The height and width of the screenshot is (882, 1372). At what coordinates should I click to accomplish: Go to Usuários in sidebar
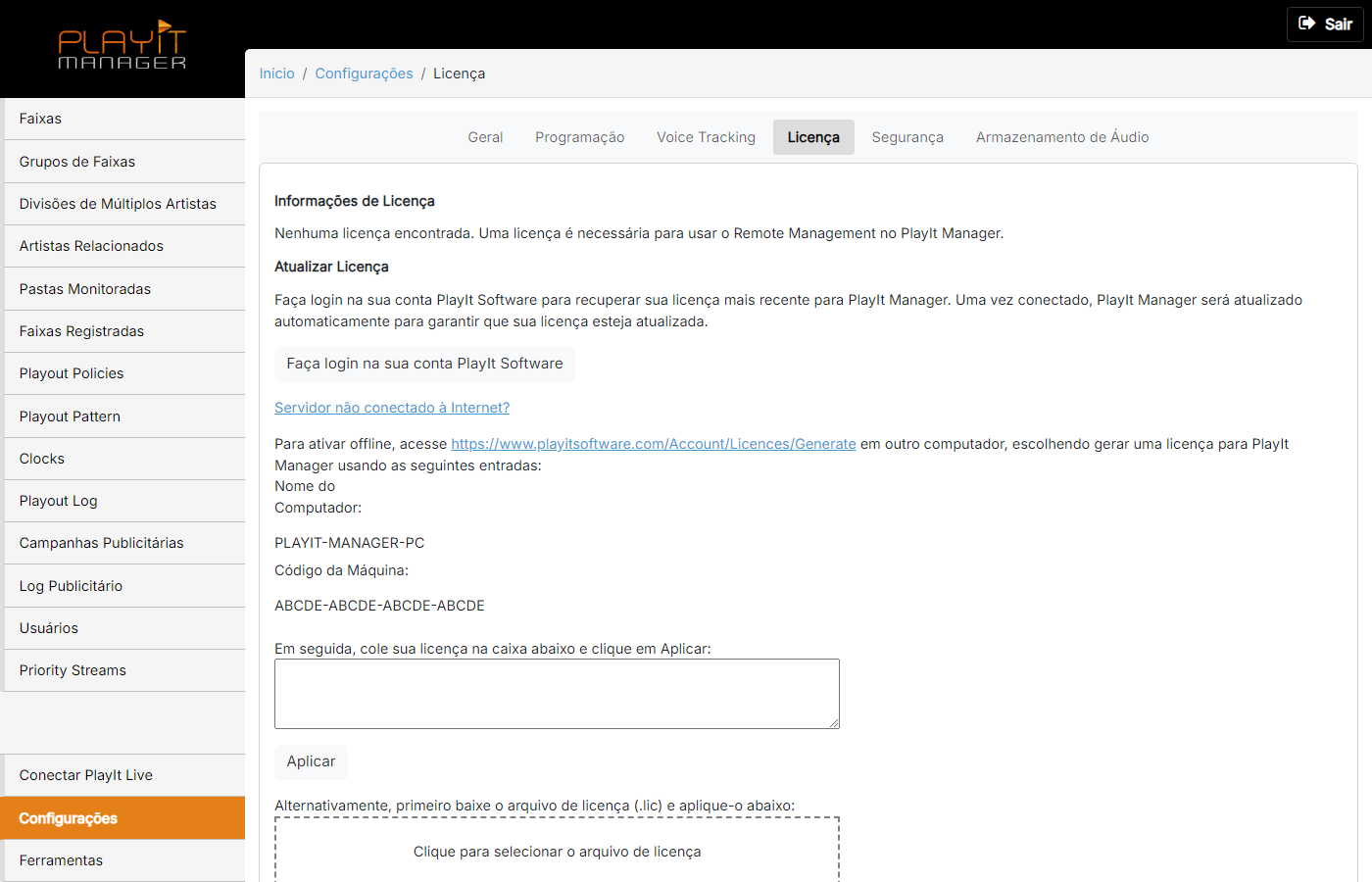pos(124,628)
